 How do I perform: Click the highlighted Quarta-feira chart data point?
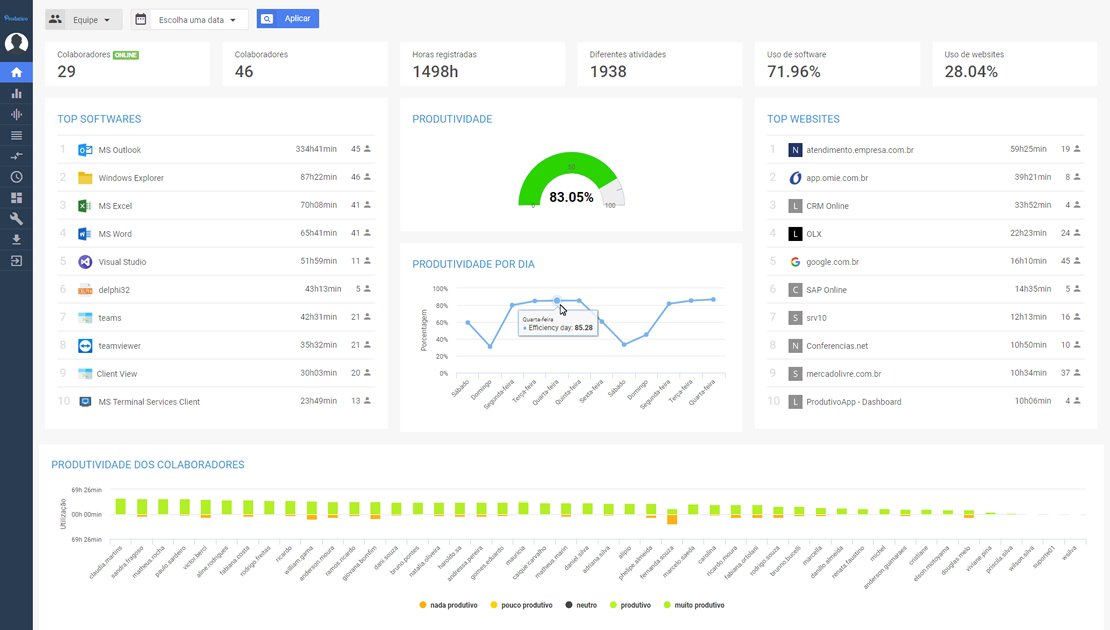tap(557, 301)
